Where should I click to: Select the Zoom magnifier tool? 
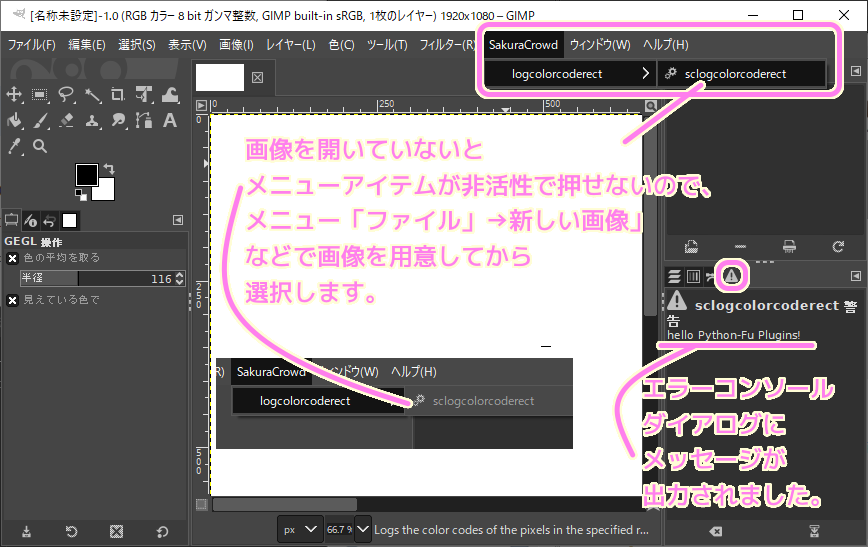(40, 146)
